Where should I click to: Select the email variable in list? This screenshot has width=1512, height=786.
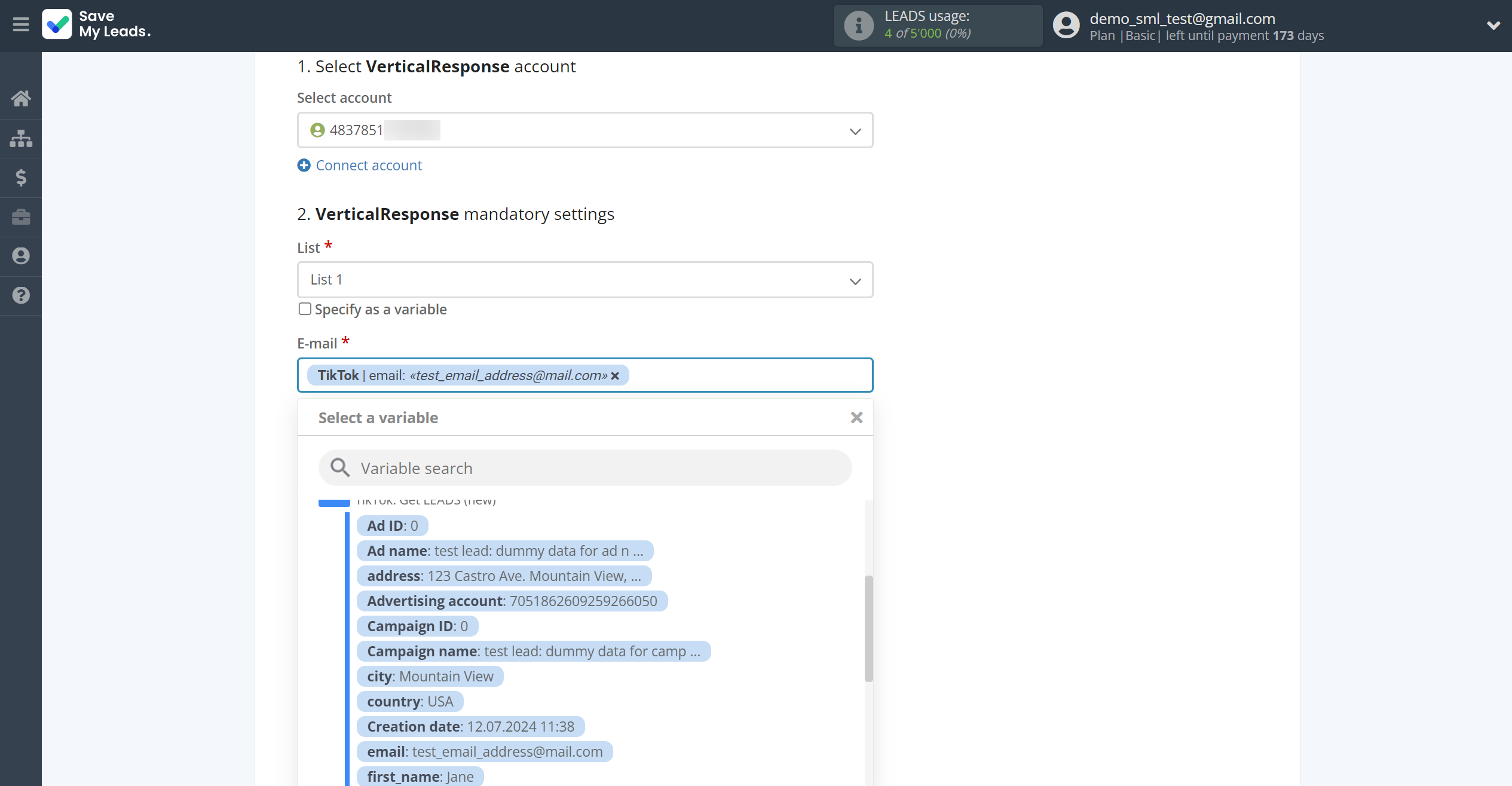(x=485, y=752)
